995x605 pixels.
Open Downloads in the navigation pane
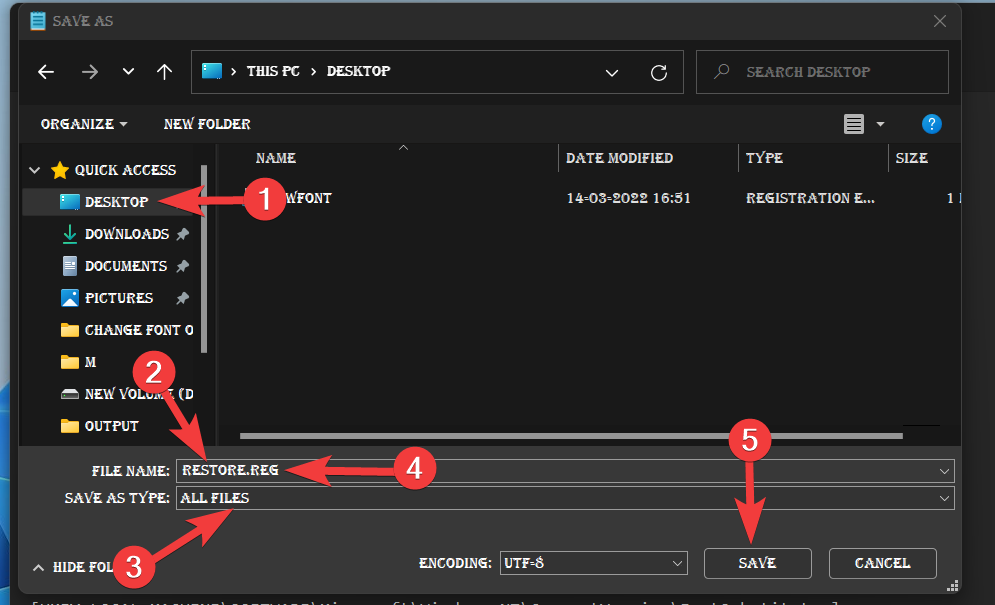coord(127,234)
